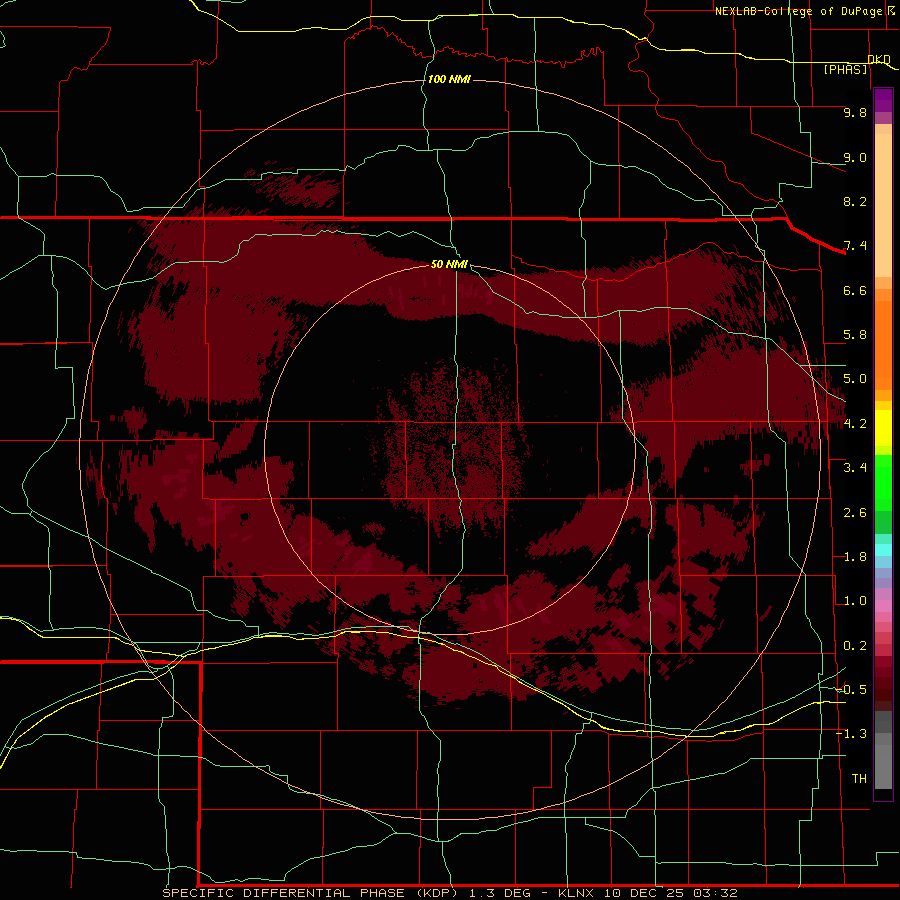The image size is (900, 900).
Task: Click the 5.0 color scale label
Action: (855, 379)
